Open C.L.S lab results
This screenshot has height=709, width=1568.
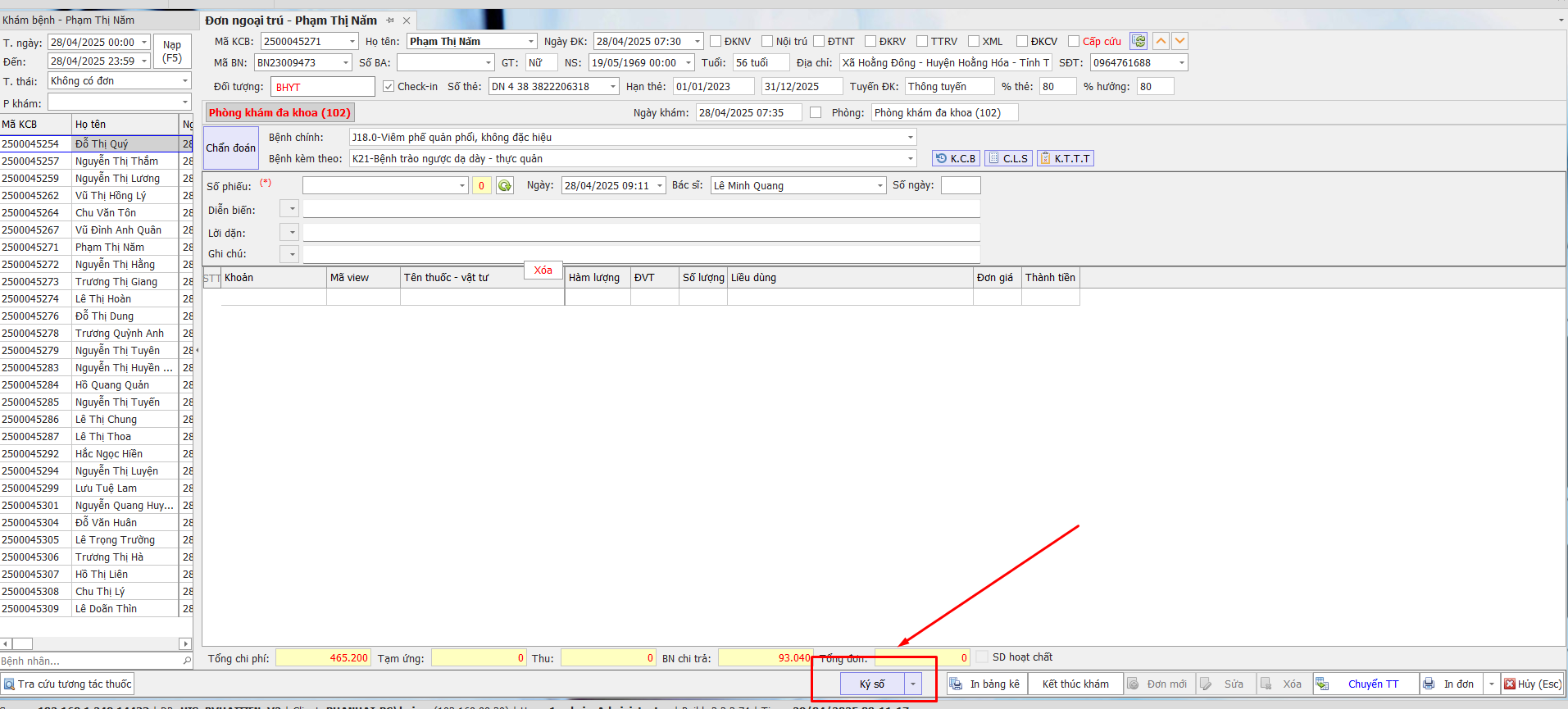(1007, 158)
